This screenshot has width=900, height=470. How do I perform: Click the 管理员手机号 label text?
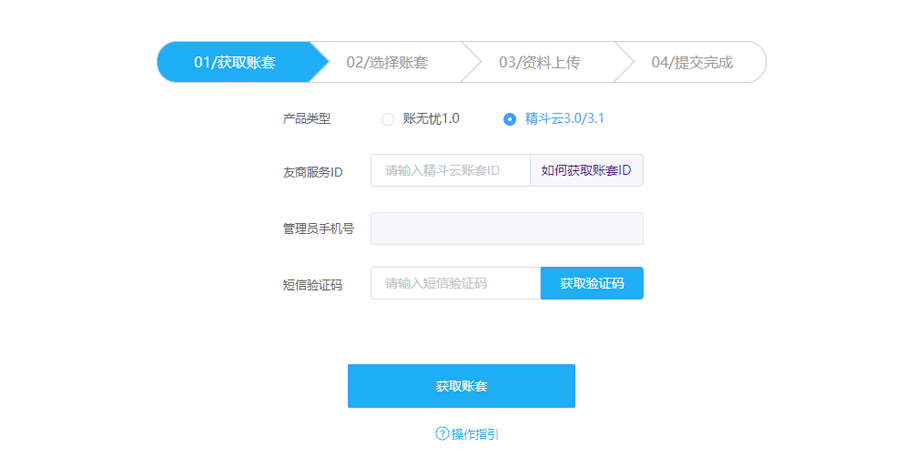[319, 229]
